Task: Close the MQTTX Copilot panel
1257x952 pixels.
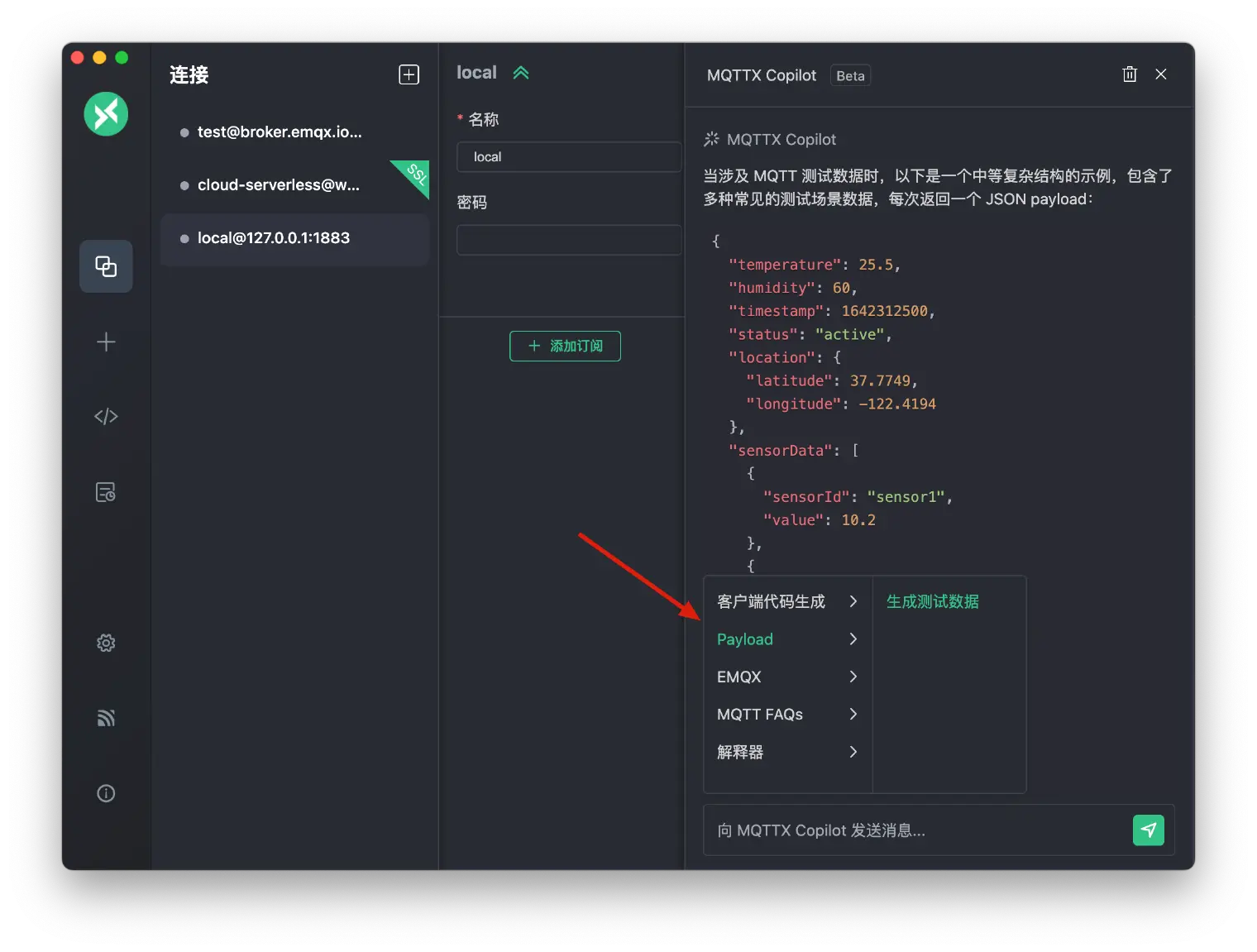Action: (x=1161, y=74)
